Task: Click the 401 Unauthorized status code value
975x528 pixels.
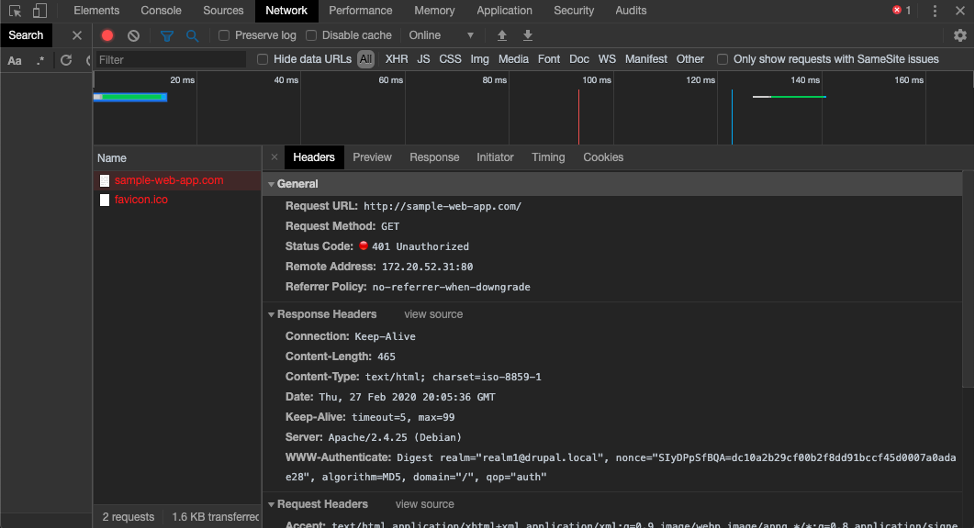Action: (x=420, y=247)
